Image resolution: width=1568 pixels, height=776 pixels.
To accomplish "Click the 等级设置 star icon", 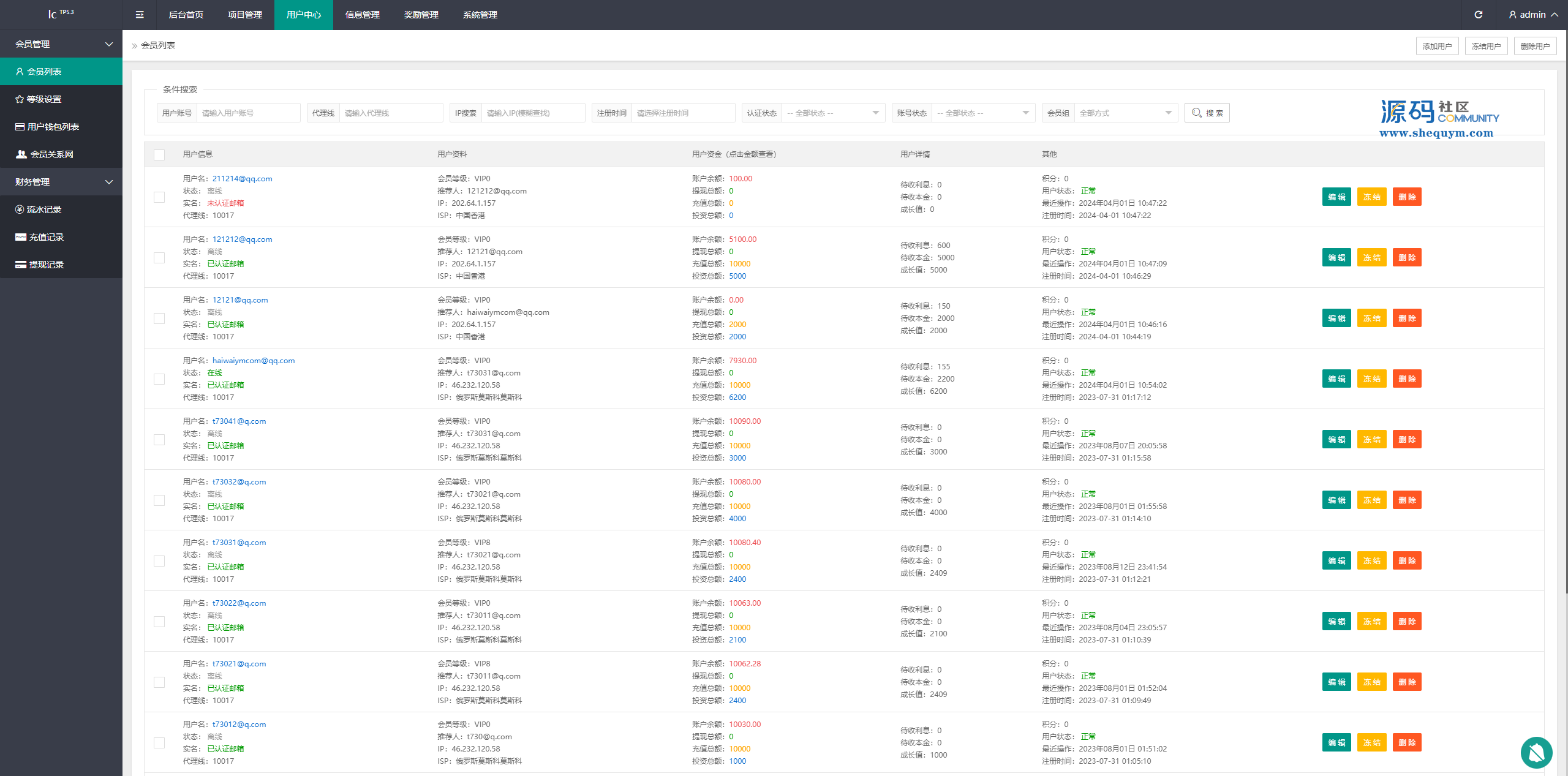I will pyautogui.click(x=20, y=99).
